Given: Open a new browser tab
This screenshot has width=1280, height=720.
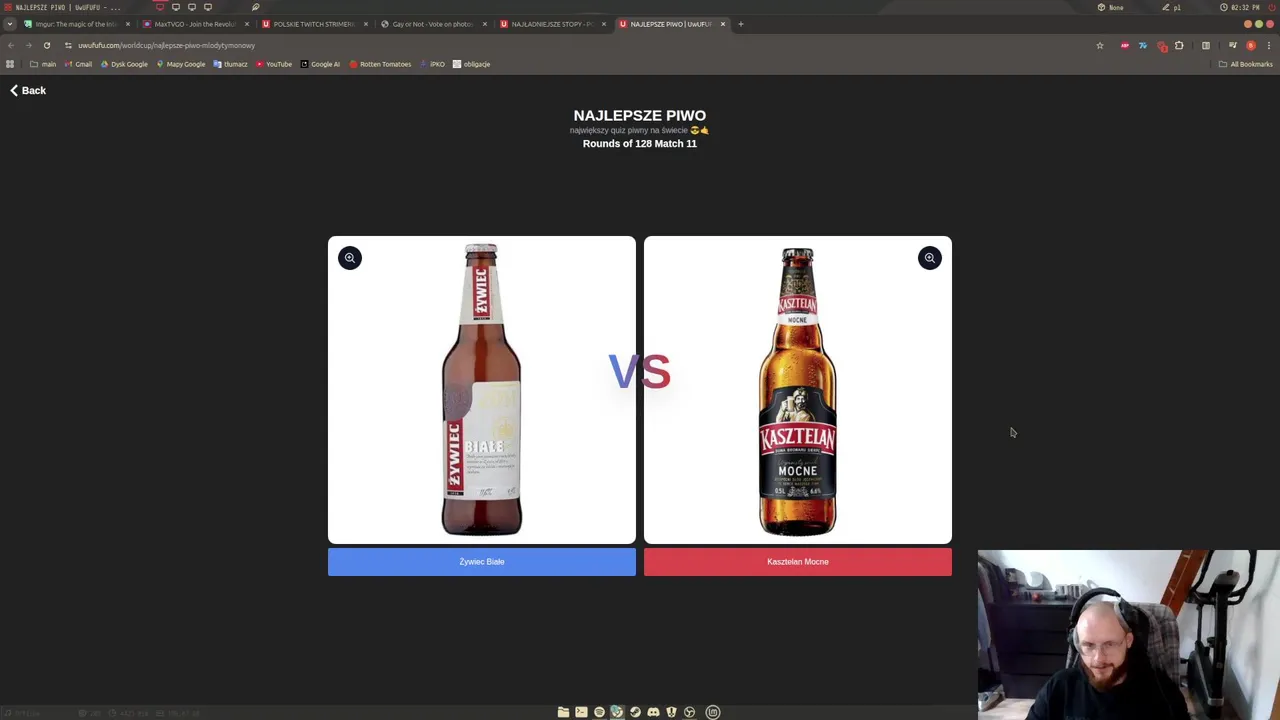Looking at the screenshot, I should [x=741, y=24].
